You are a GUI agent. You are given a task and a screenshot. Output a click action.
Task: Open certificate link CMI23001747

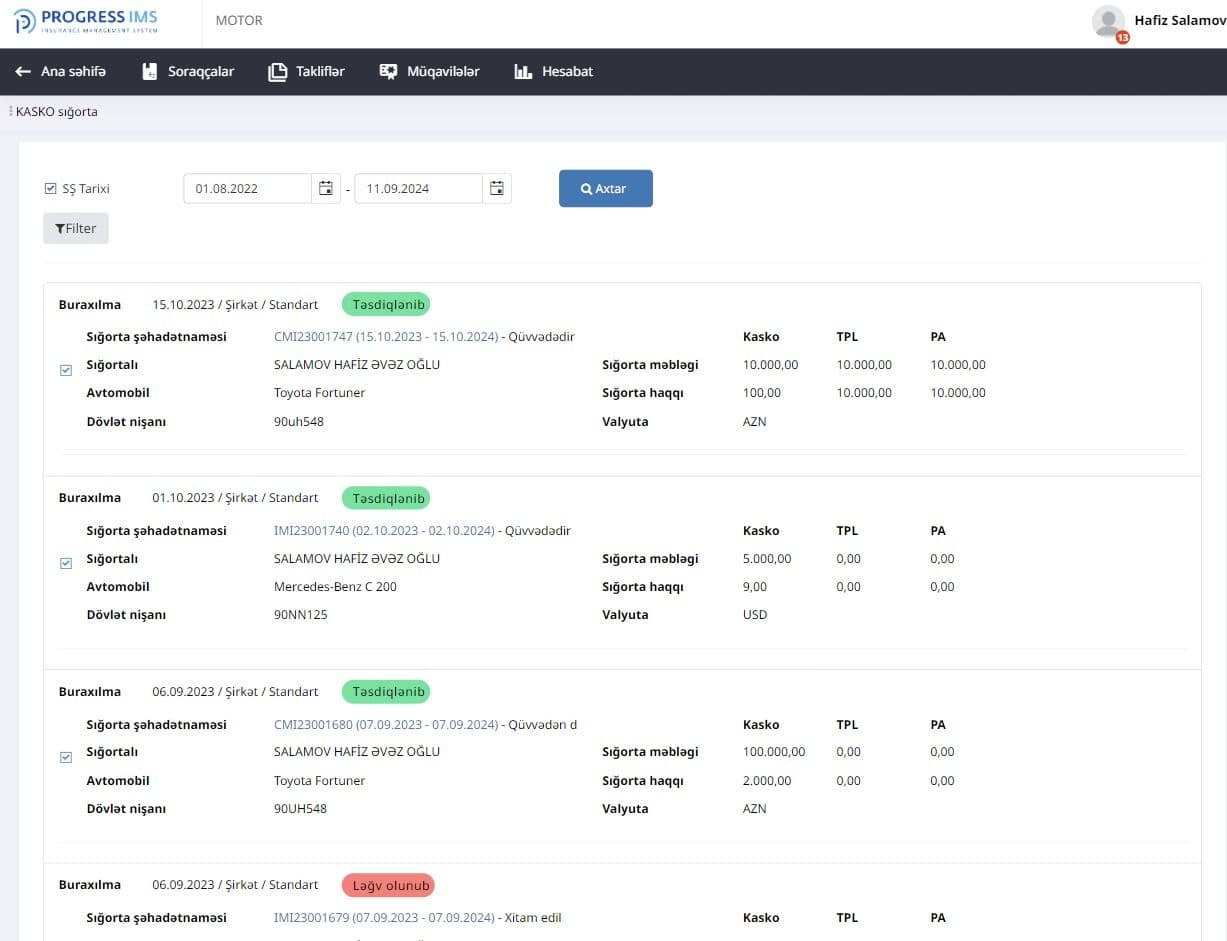click(x=386, y=337)
